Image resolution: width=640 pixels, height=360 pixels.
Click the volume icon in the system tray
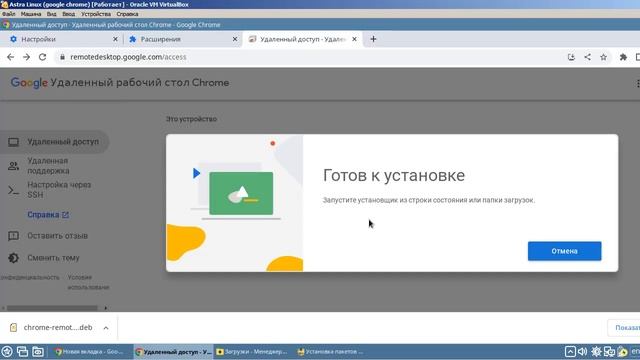tap(582, 351)
